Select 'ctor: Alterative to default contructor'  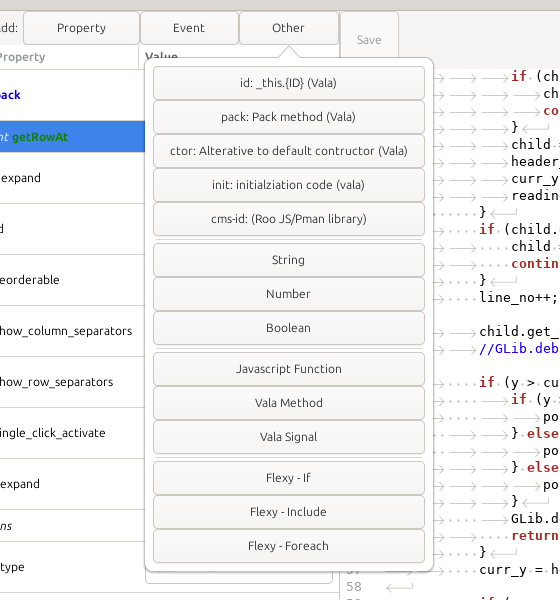pyautogui.click(x=289, y=151)
